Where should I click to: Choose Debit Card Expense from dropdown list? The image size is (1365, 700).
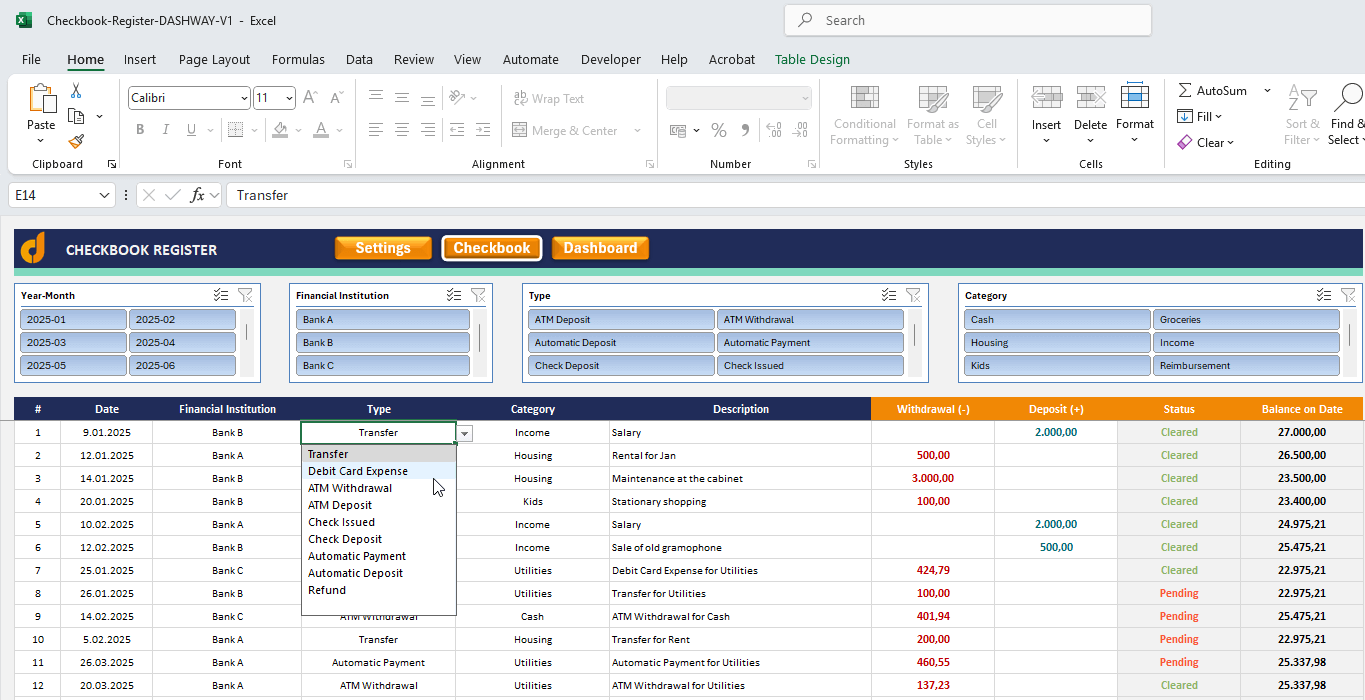pyautogui.click(x=378, y=471)
